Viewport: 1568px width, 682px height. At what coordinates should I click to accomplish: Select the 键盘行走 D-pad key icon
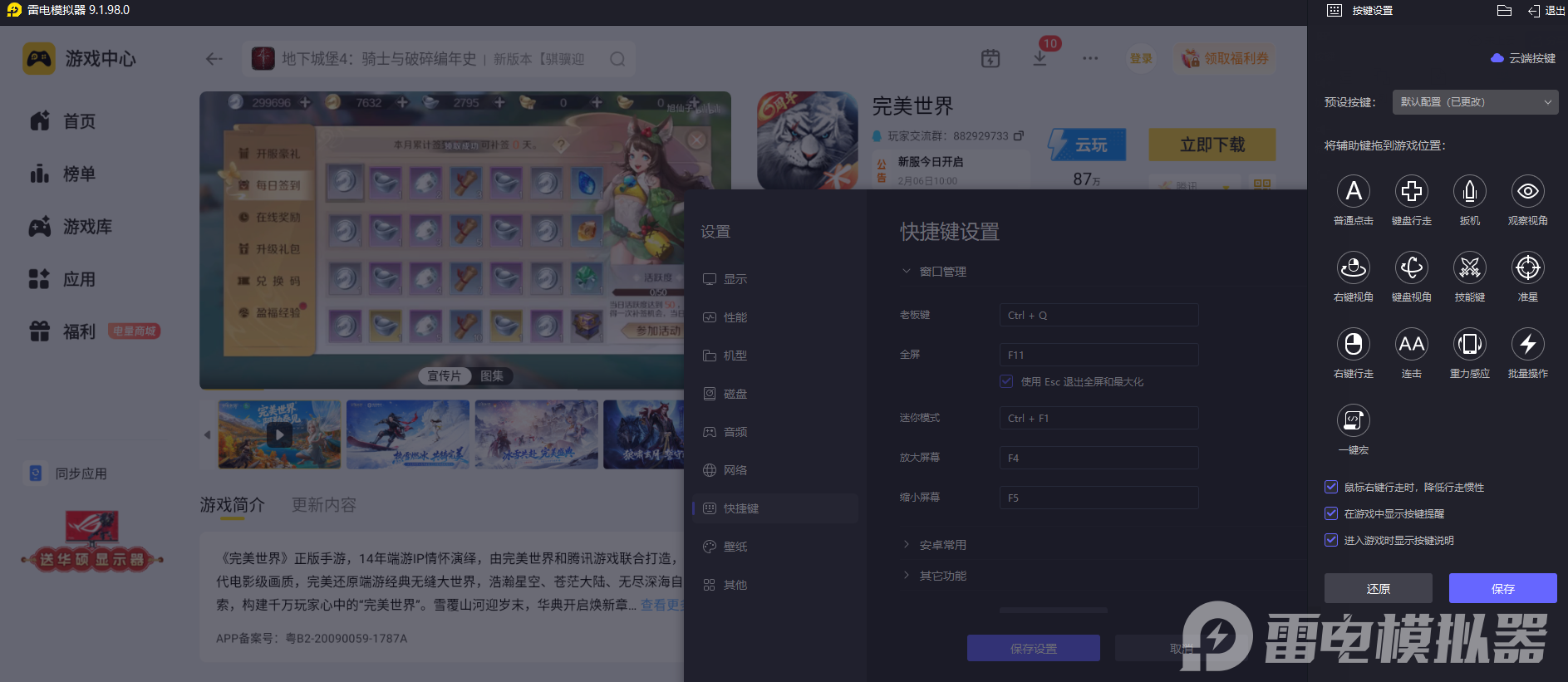point(1411,191)
